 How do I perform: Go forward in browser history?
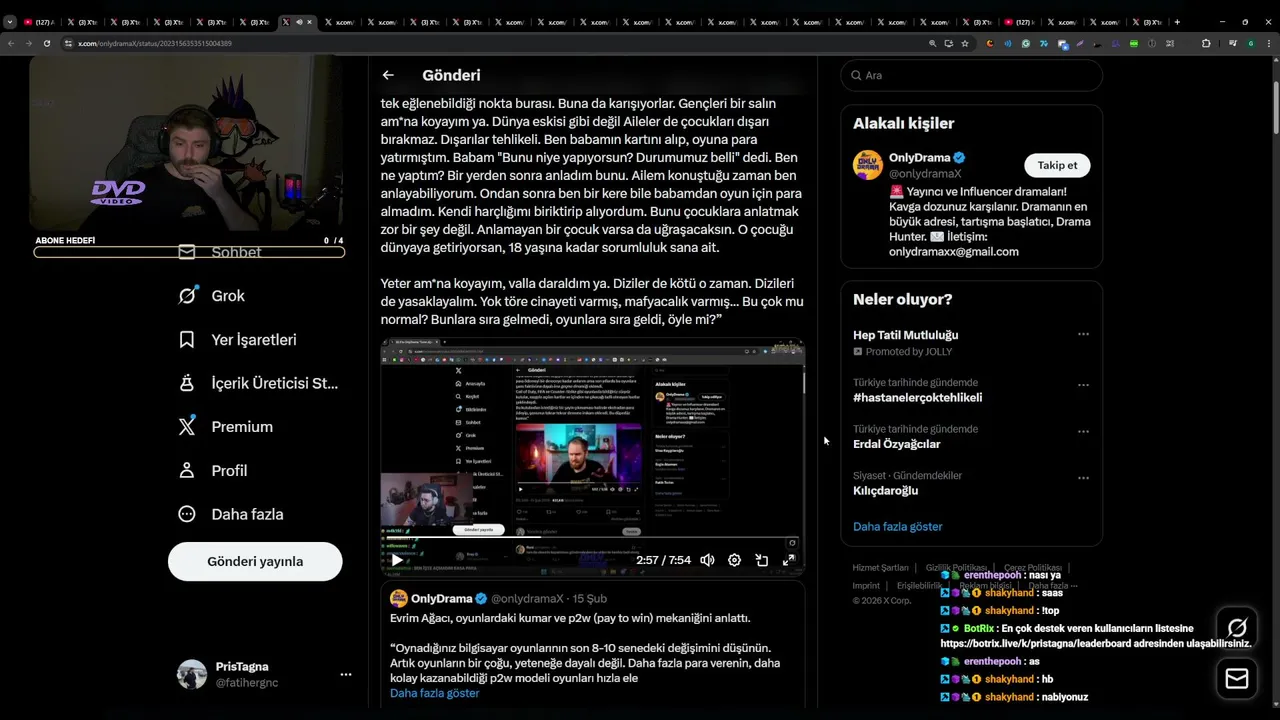(28, 43)
